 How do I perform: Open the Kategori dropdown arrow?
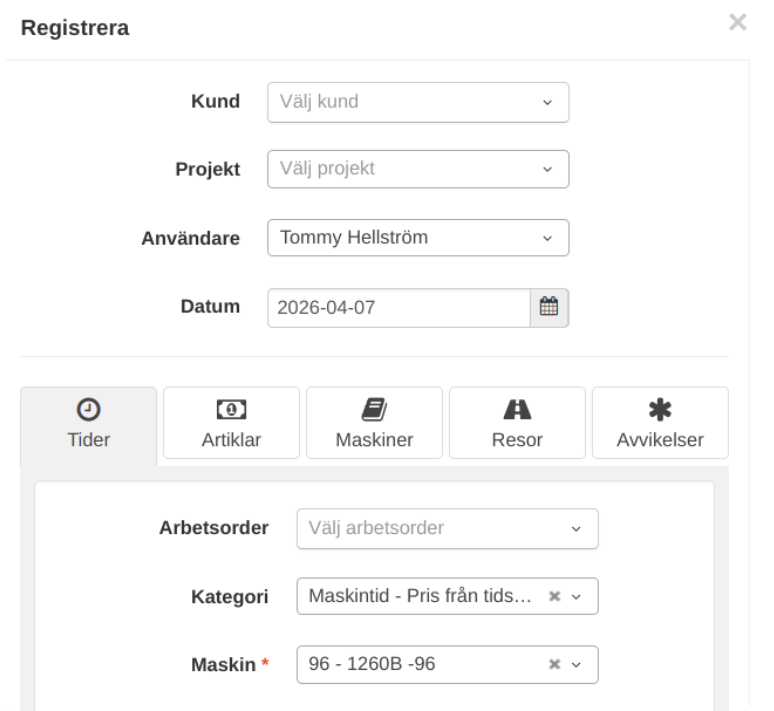pos(576,596)
